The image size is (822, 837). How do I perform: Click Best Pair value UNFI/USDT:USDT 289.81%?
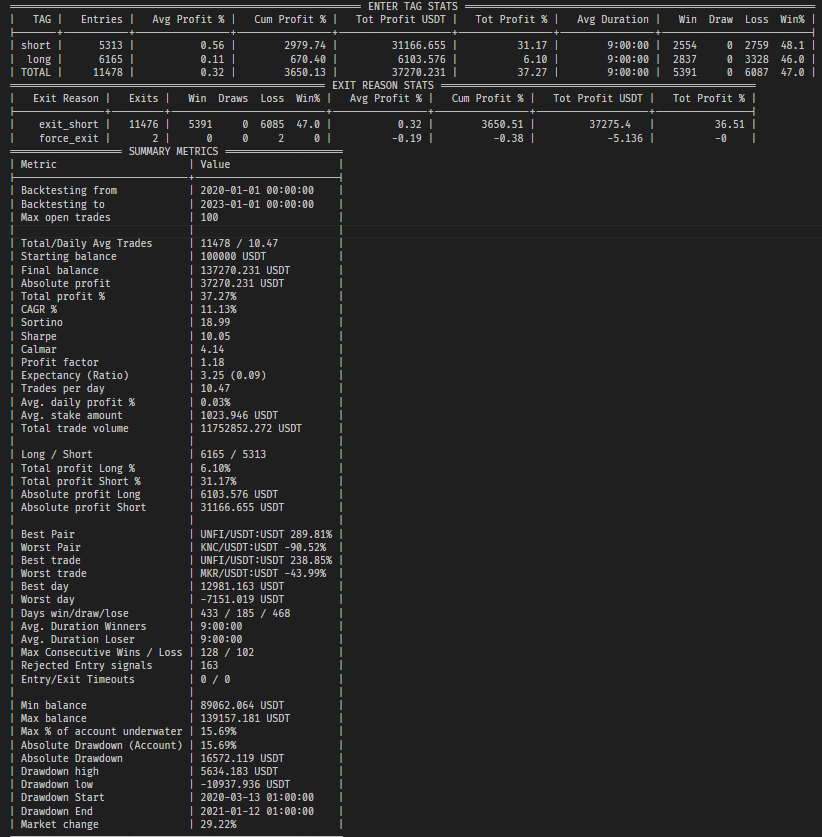(266, 534)
